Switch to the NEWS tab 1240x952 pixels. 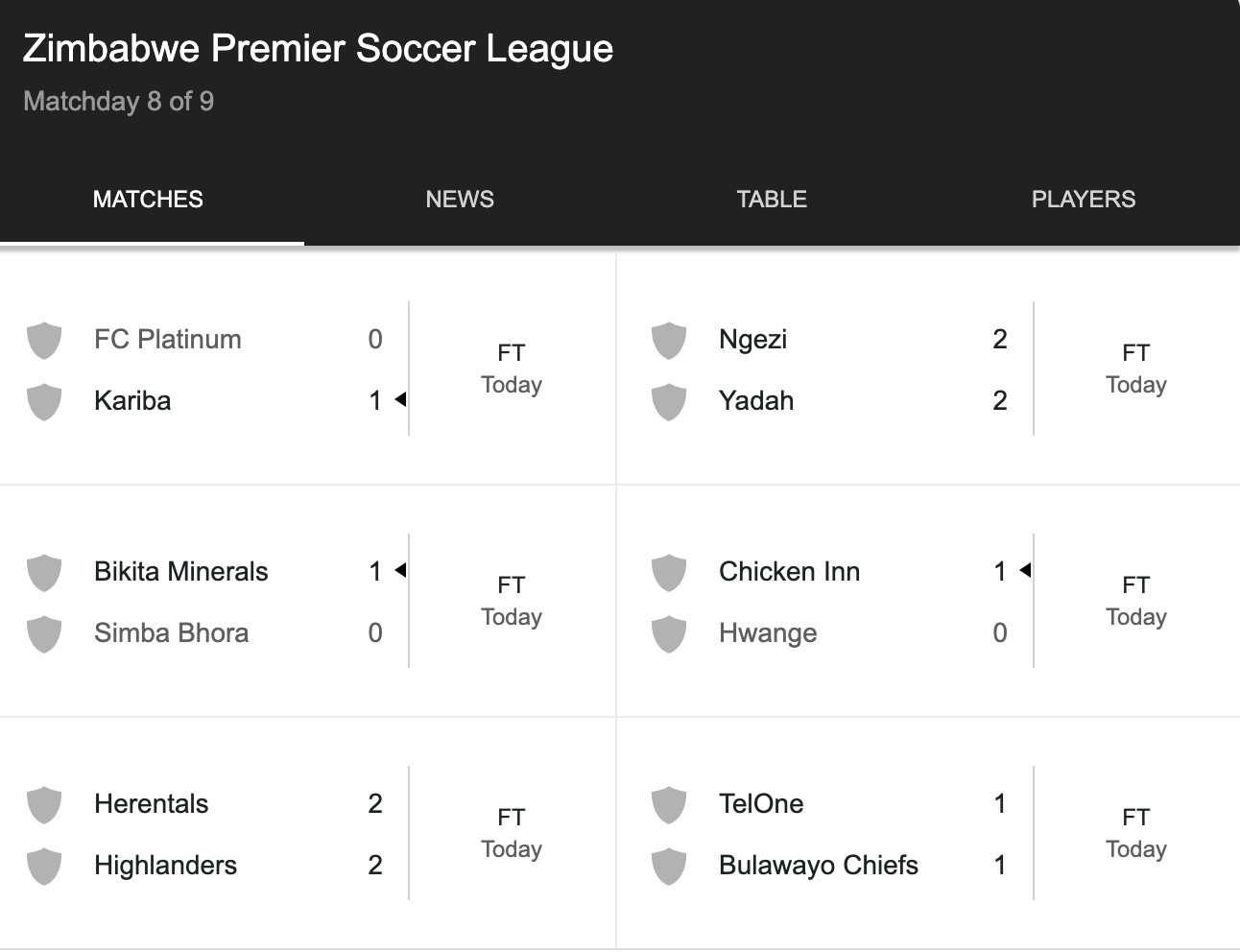pos(460,199)
